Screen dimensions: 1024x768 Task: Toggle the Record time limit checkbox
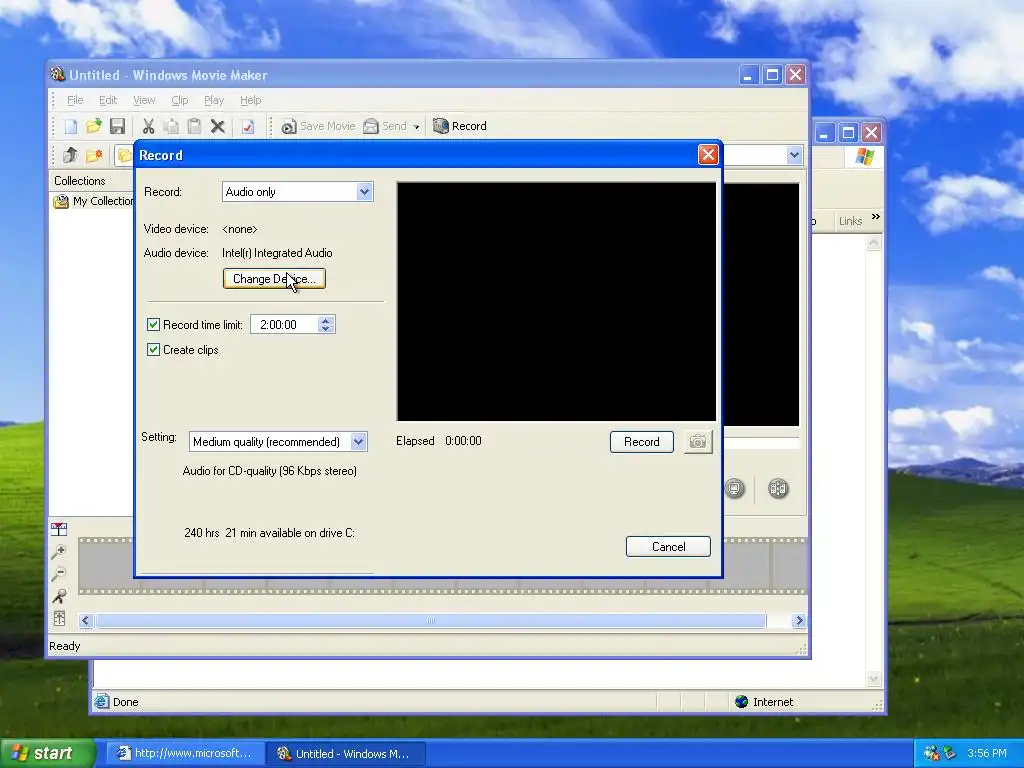(x=153, y=325)
